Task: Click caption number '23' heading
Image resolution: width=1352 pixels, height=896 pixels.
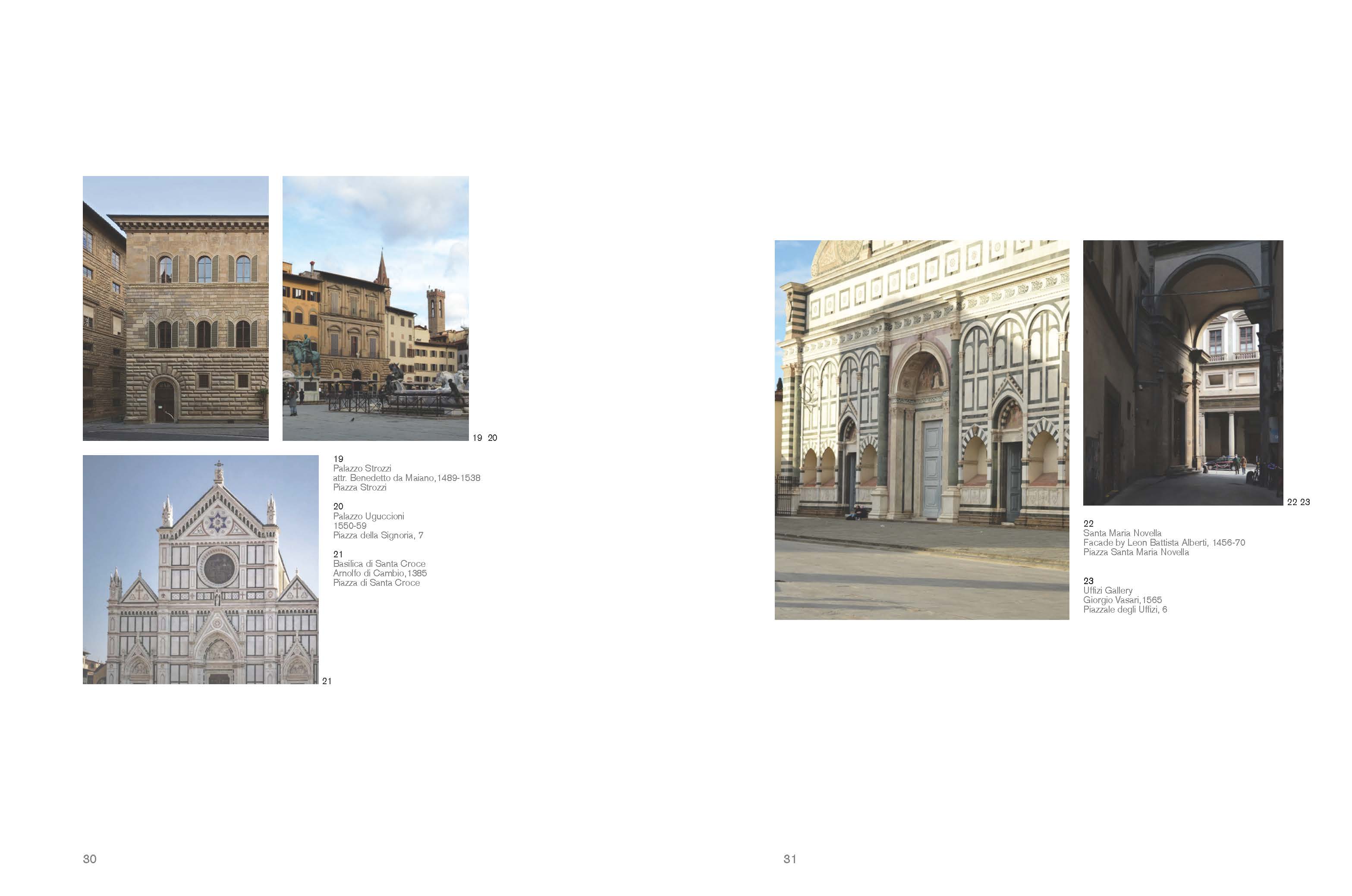Action: point(1088,581)
